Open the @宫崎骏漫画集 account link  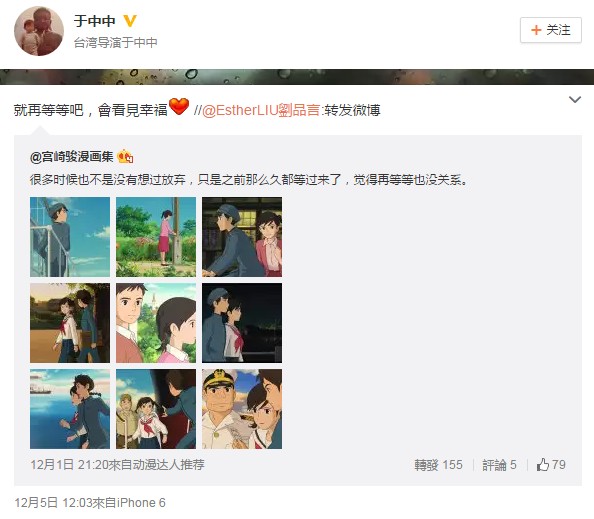coord(72,156)
